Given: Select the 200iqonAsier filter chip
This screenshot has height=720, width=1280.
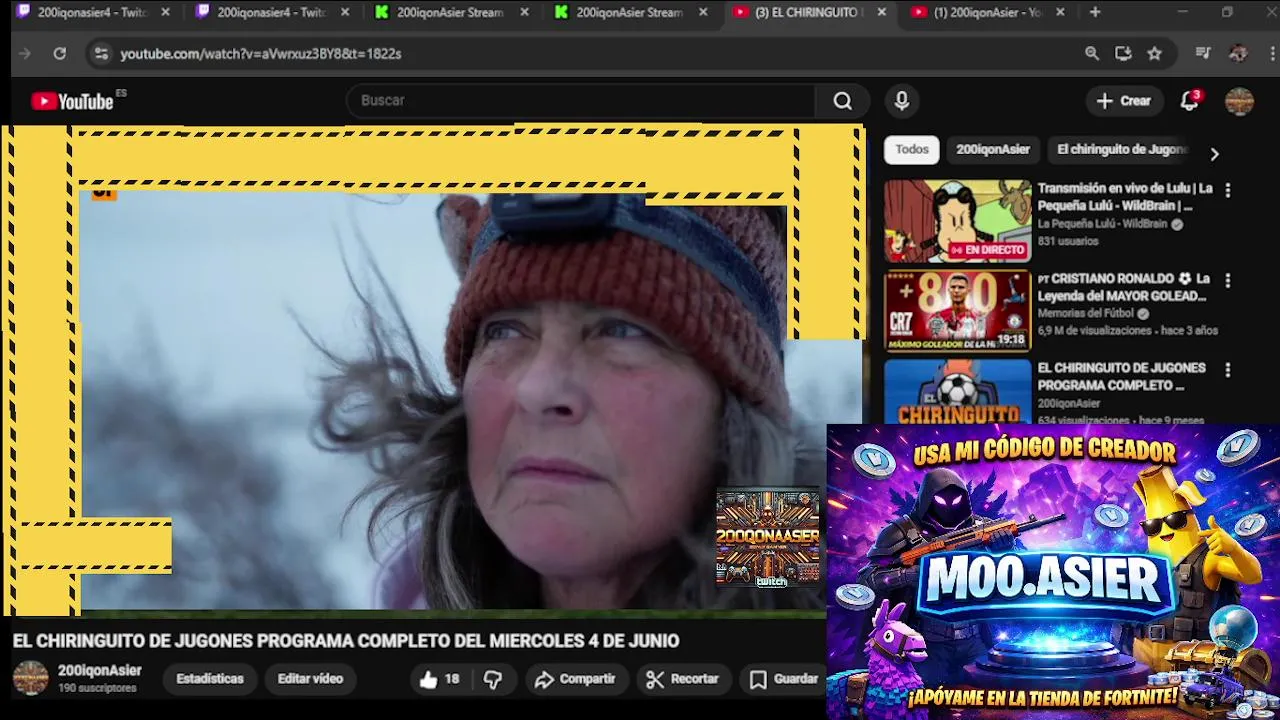Looking at the screenshot, I should (x=993, y=149).
